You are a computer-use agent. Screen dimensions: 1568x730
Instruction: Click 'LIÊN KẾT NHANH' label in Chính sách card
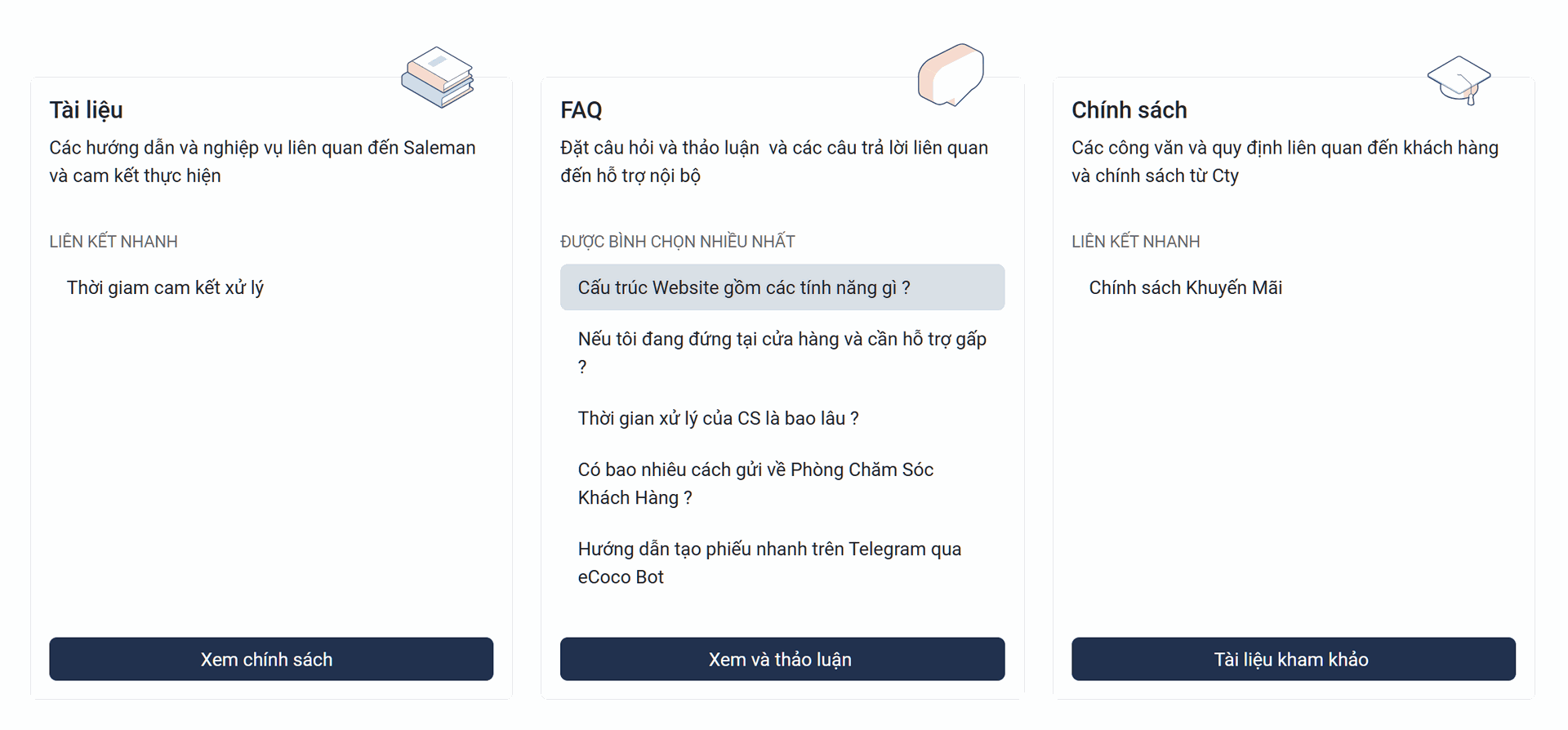pyautogui.click(x=1136, y=242)
